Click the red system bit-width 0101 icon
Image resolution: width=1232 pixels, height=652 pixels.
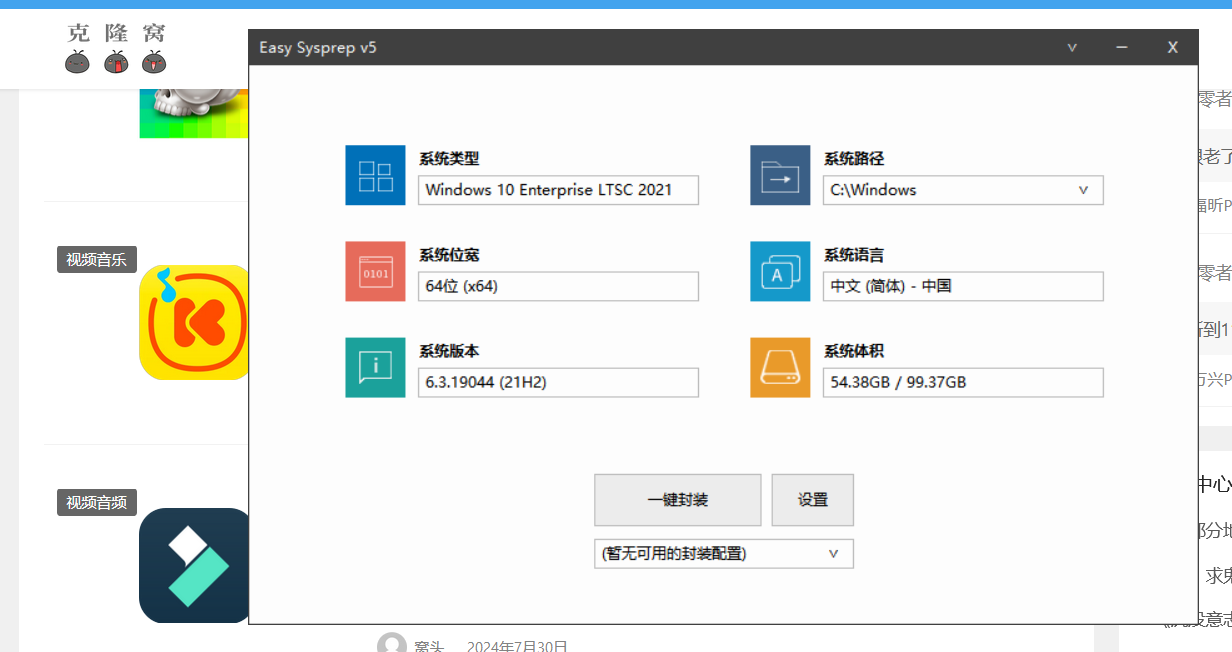(375, 271)
